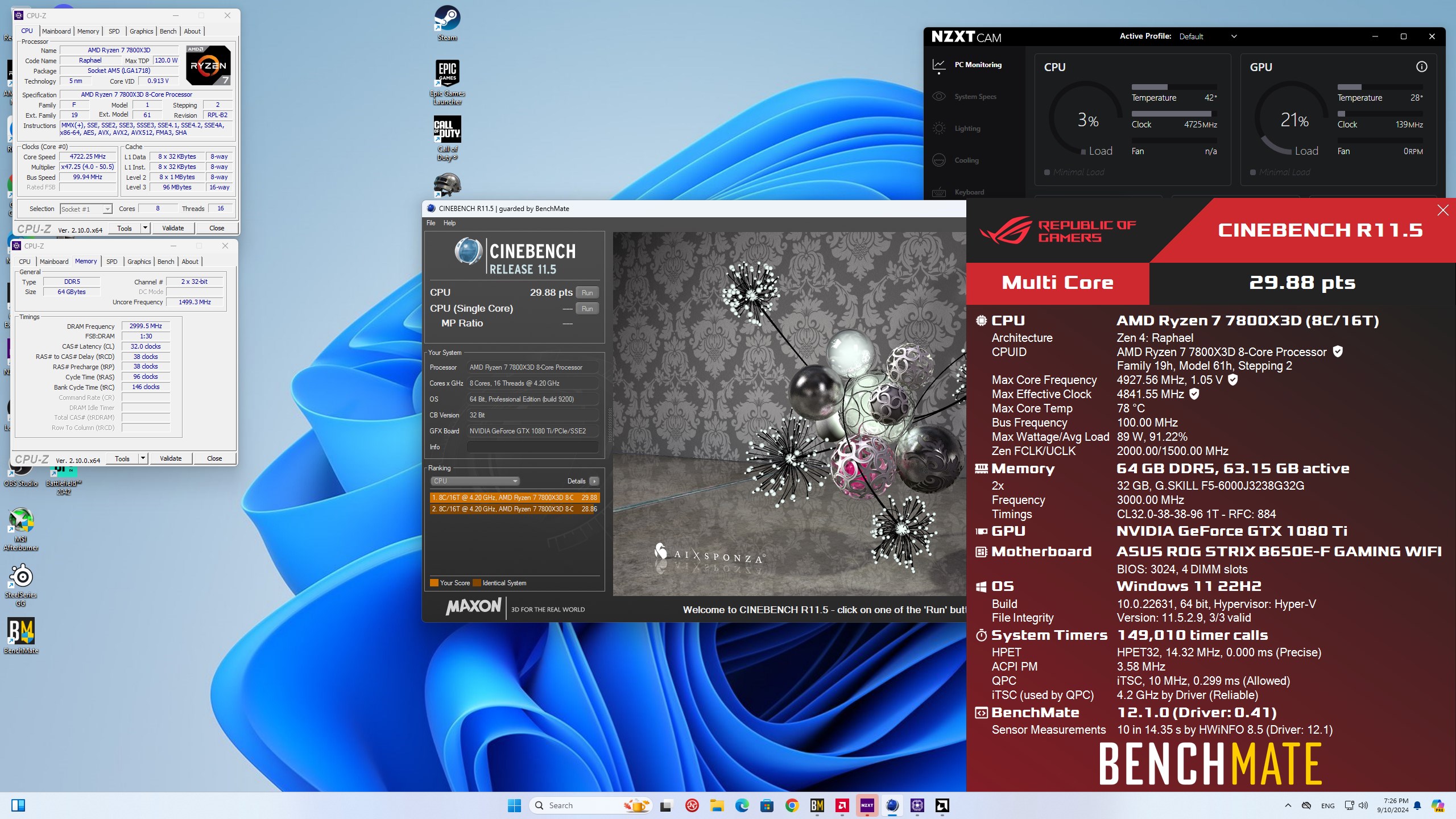1456x819 pixels.
Task: Open Socket #1 selection dropdown in CPU-Z
Action: pos(86,209)
